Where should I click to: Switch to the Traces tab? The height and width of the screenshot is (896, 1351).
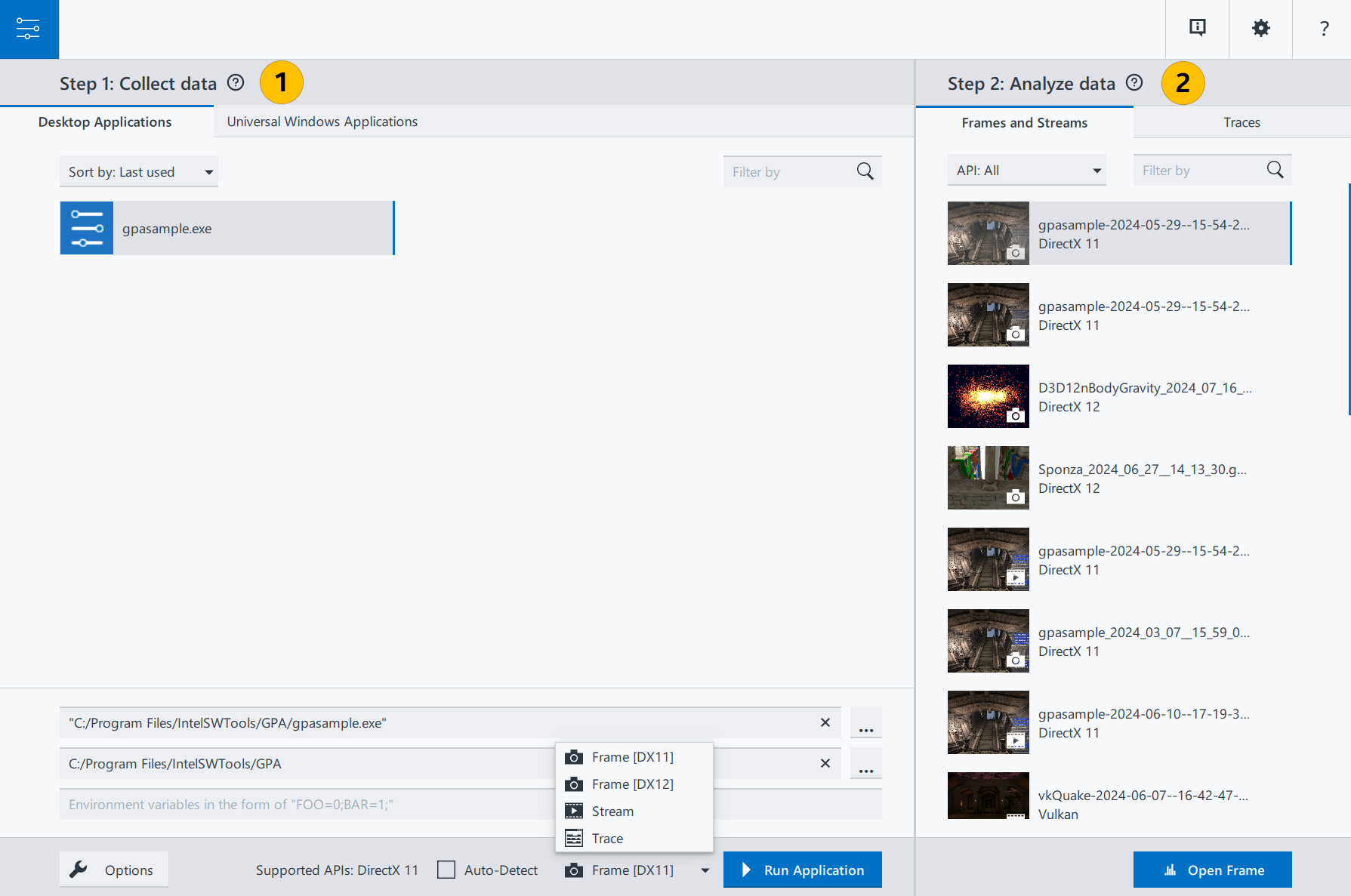[1242, 122]
